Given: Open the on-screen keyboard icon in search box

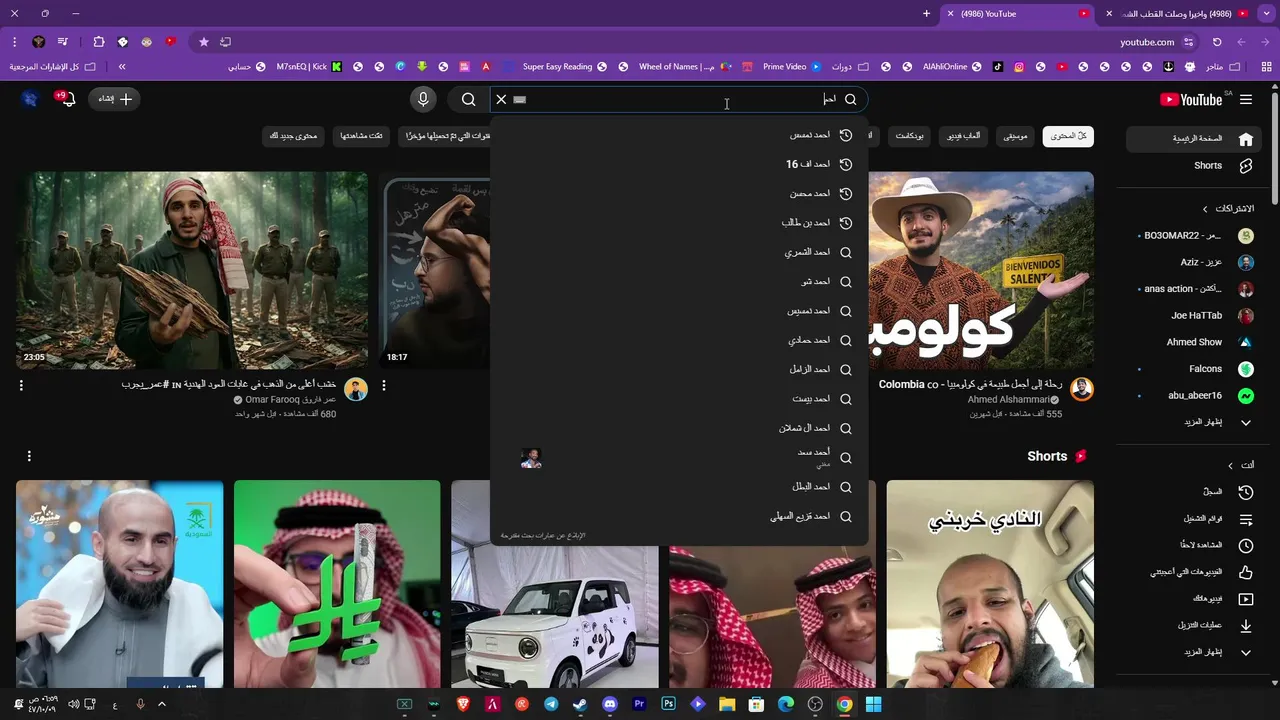Looking at the screenshot, I should 519,99.
